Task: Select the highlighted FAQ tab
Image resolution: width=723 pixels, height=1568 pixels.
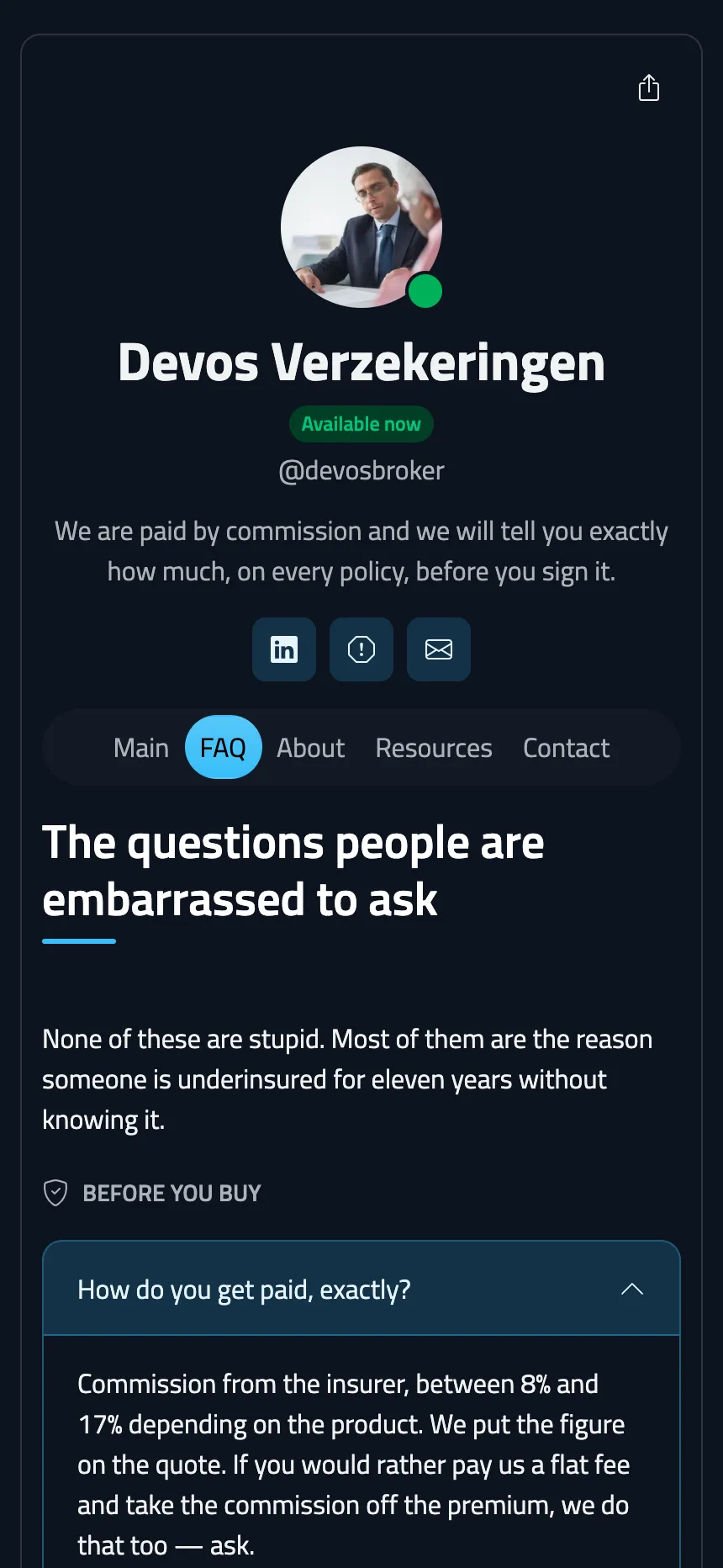Action: (223, 748)
